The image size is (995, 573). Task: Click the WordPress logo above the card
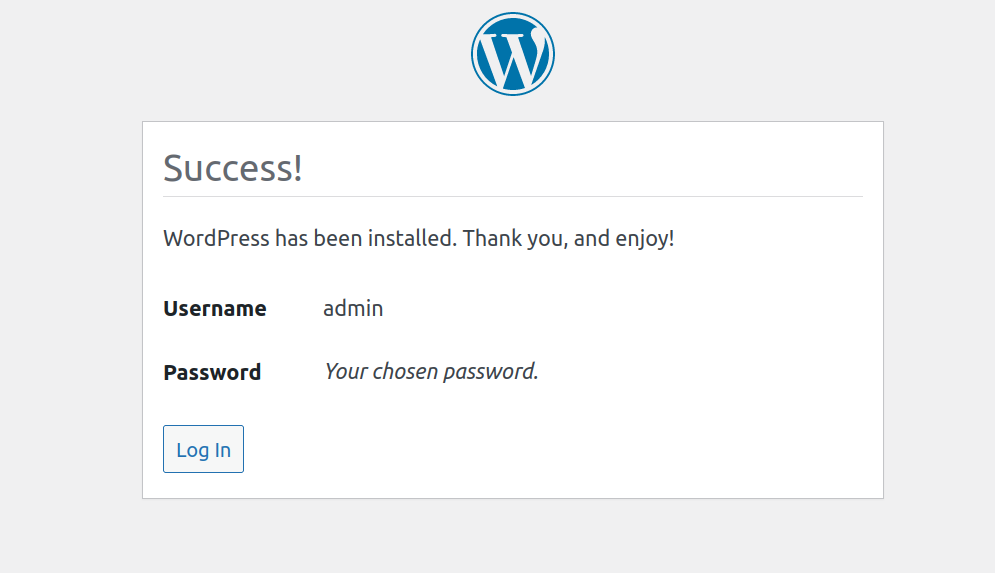(513, 54)
